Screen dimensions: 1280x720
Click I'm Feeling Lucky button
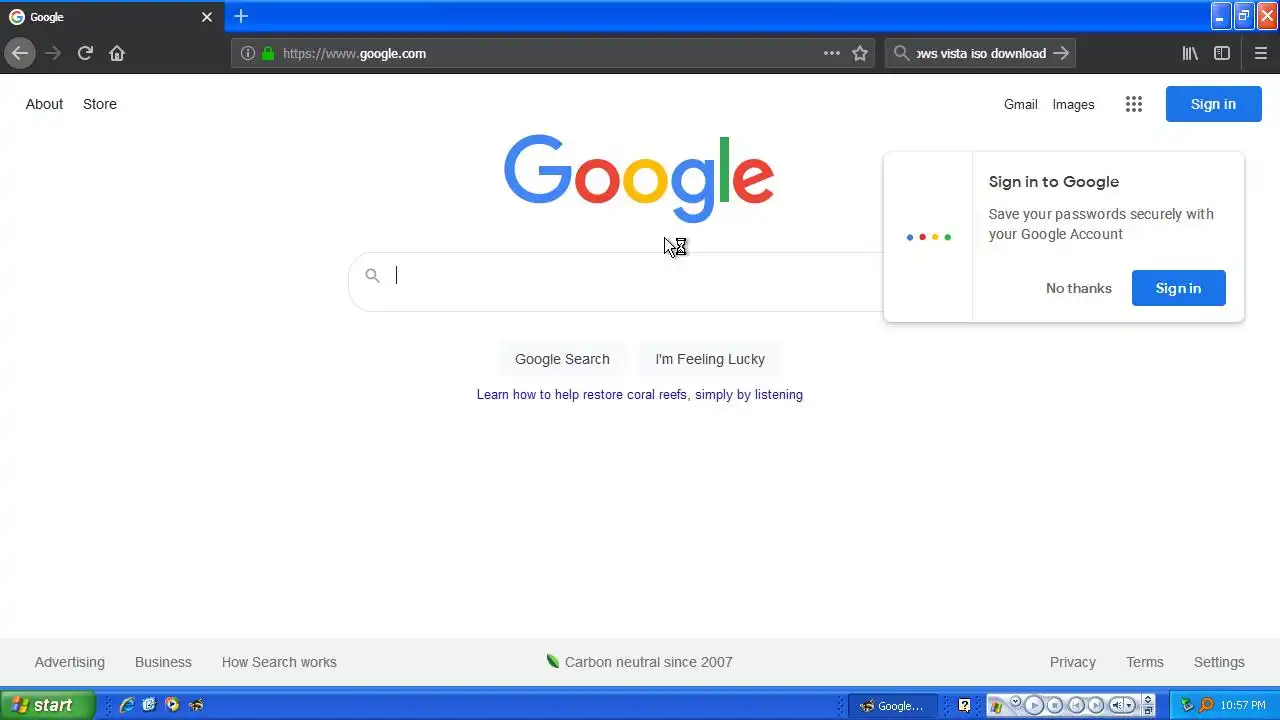click(710, 359)
